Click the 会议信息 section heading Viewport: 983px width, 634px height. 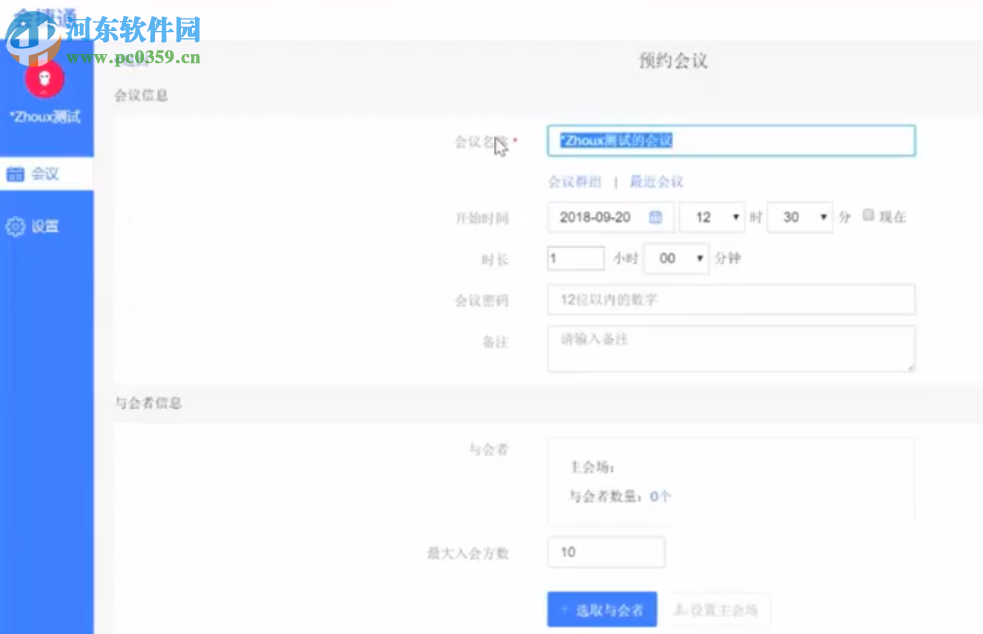[x=141, y=95]
